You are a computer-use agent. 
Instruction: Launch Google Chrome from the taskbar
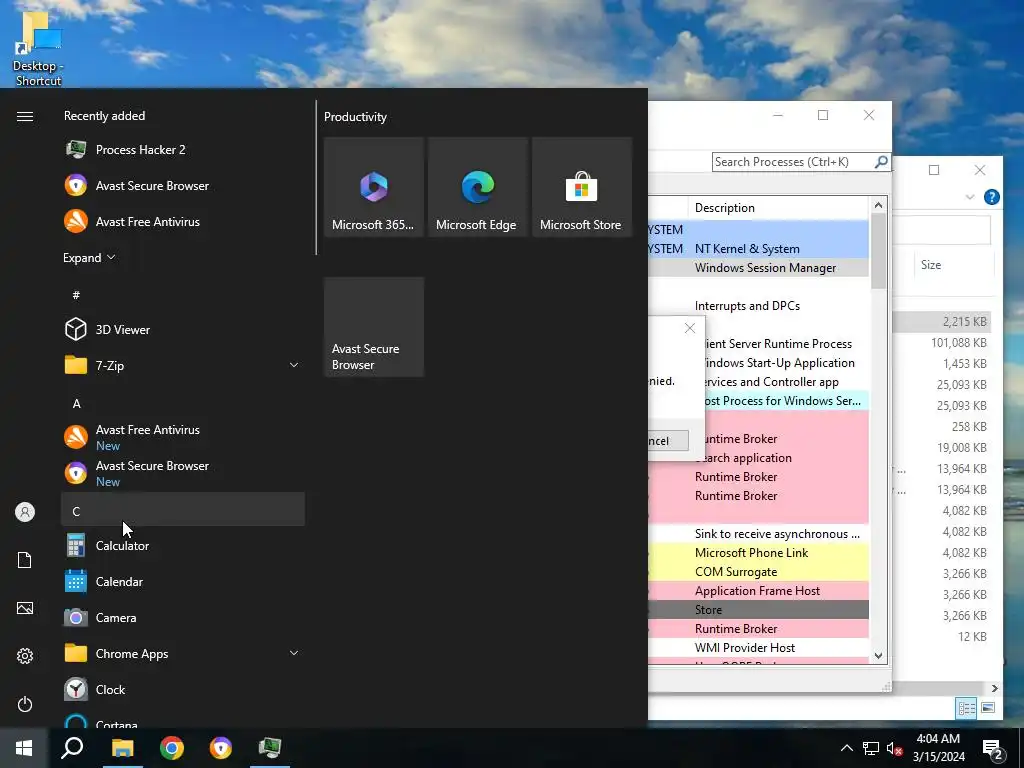pyautogui.click(x=172, y=748)
